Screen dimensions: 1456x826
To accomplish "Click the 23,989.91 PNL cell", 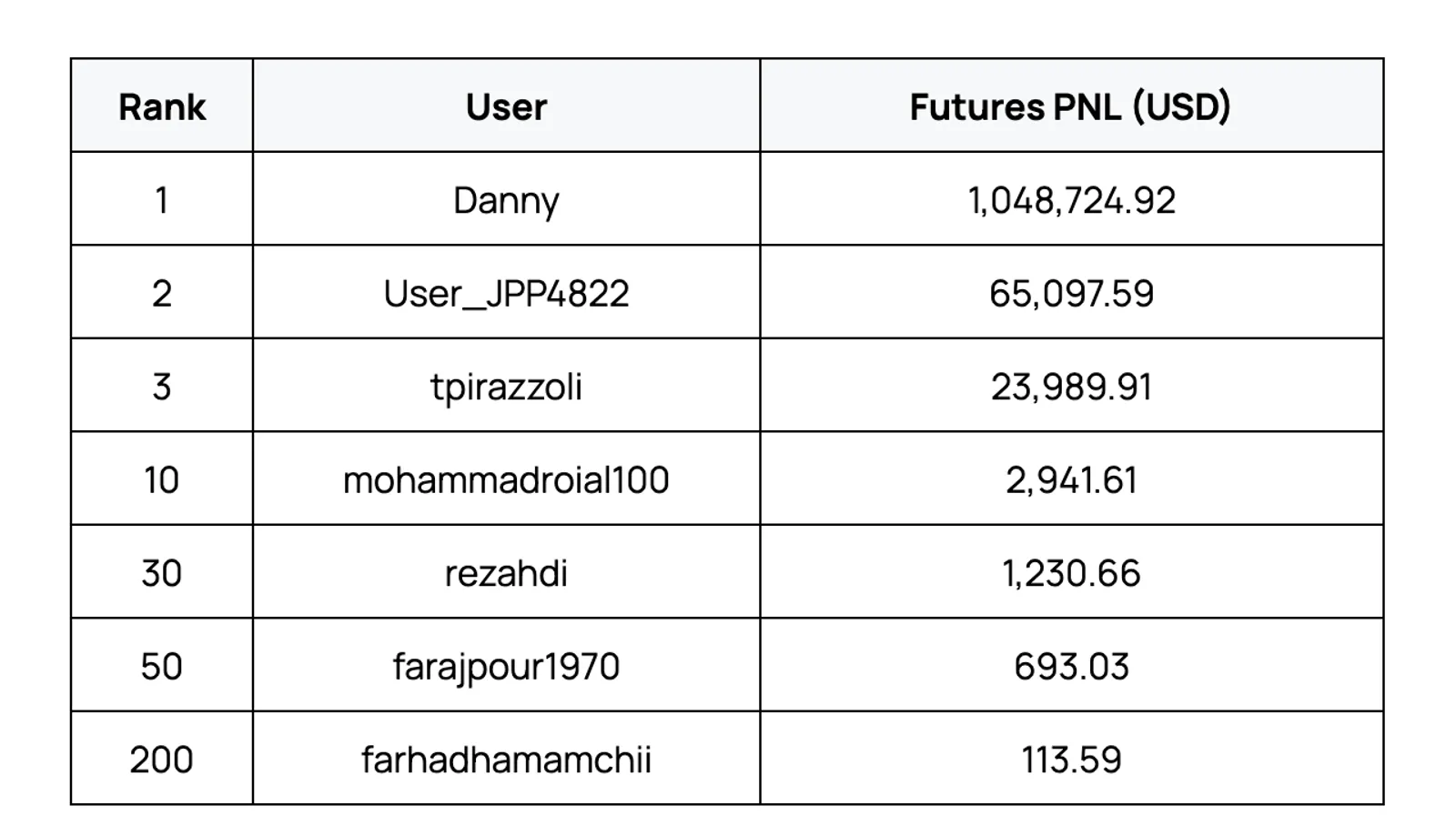I will 1071,388.
